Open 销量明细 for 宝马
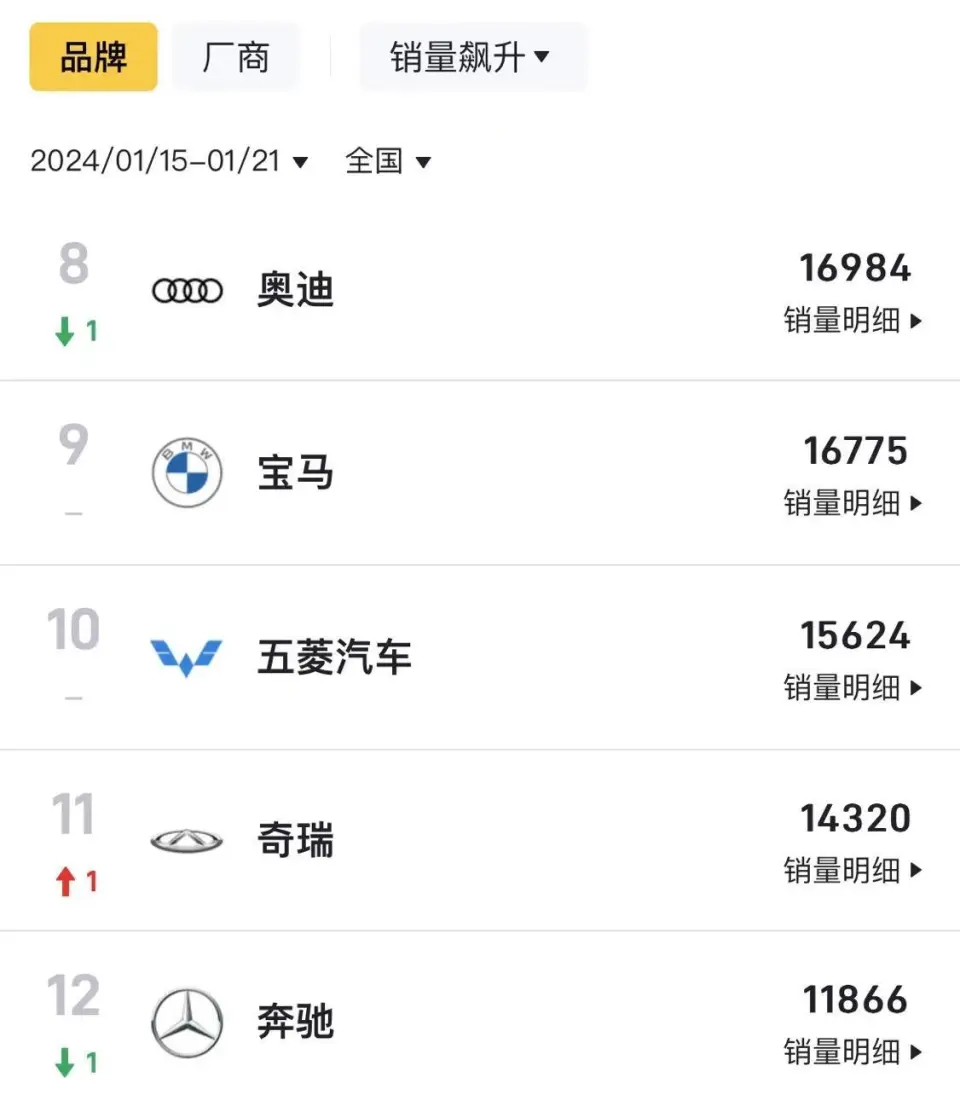 coord(852,503)
